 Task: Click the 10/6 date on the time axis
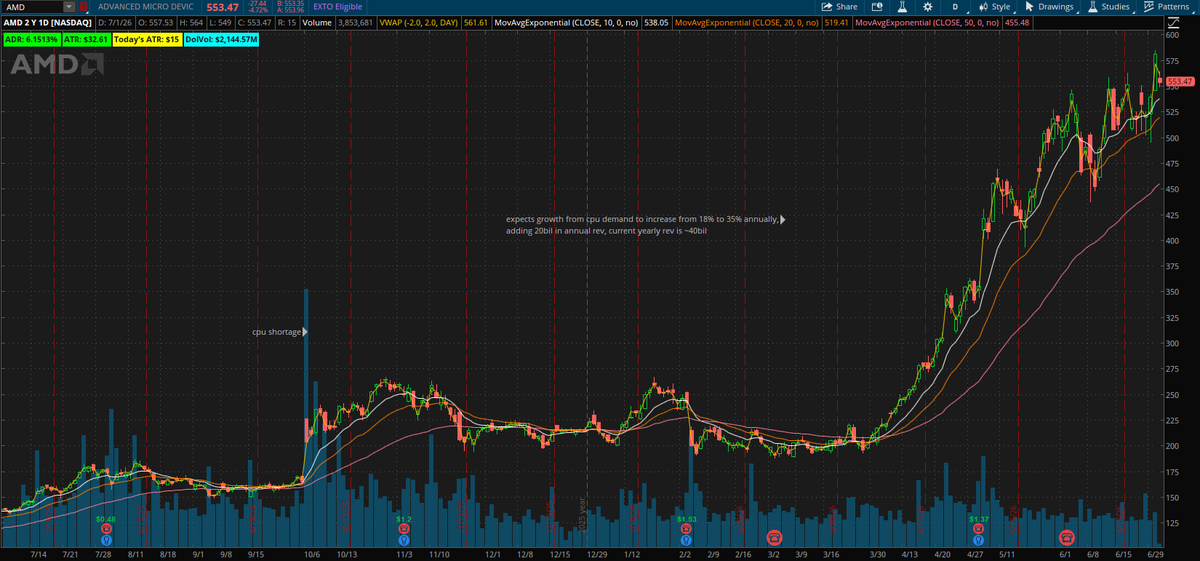click(x=312, y=553)
